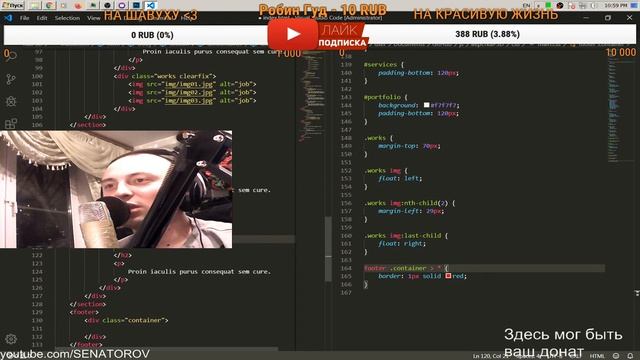640x360 pixels.
Task: Click the .works img:nth-child(2) selector
Action: 409,203
